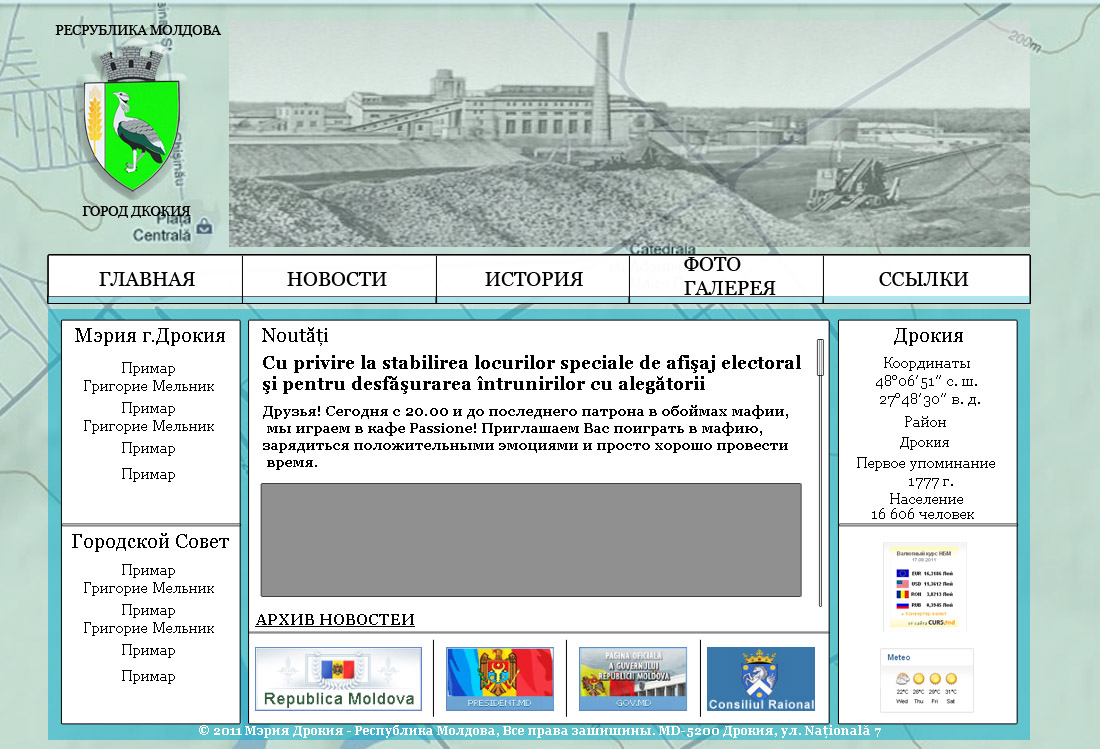Click the Население label
This screenshot has height=749, width=1100.
[x=926, y=499]
